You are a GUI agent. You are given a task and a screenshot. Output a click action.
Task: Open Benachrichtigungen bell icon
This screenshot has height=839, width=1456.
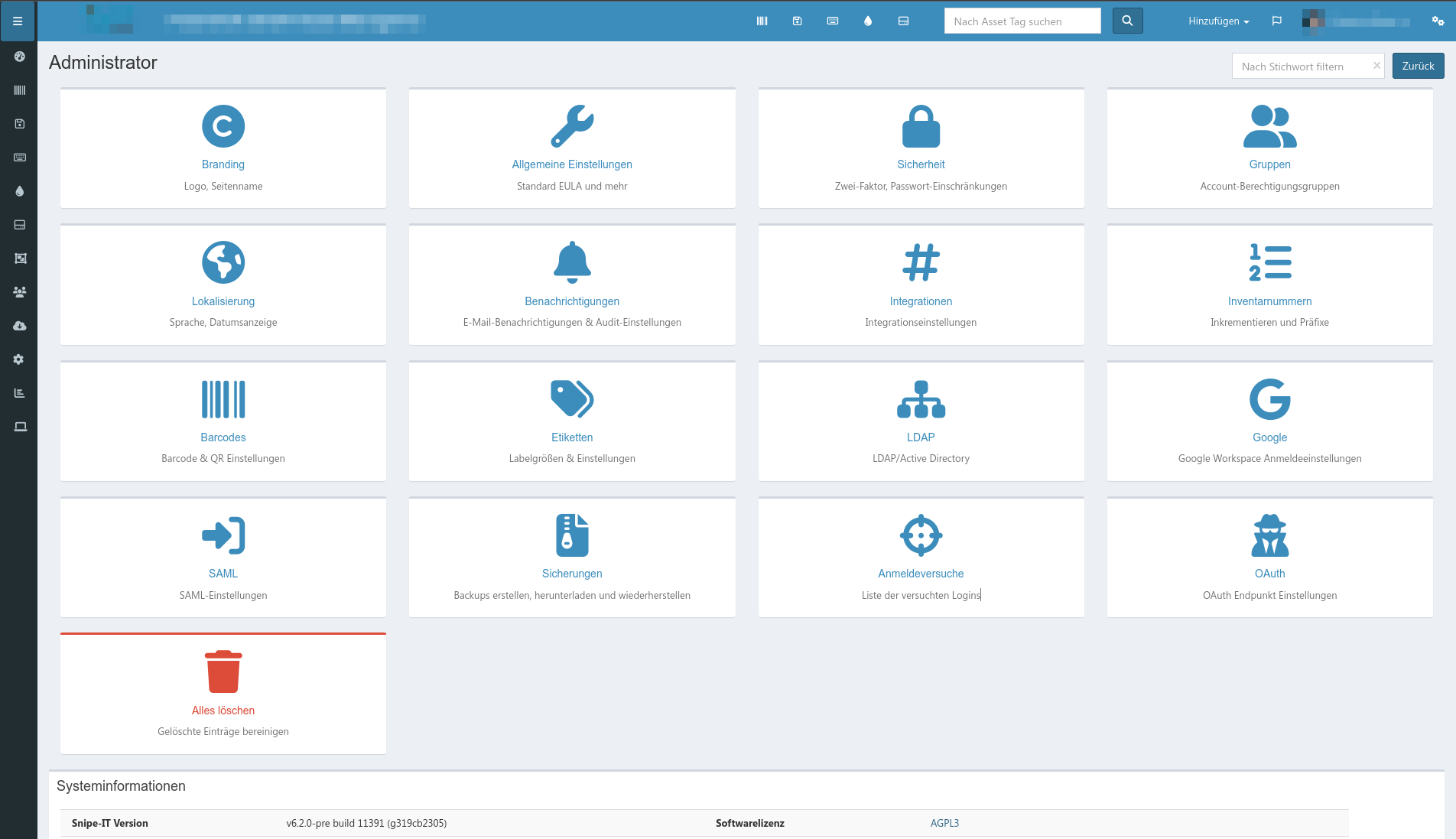point(572,262)
